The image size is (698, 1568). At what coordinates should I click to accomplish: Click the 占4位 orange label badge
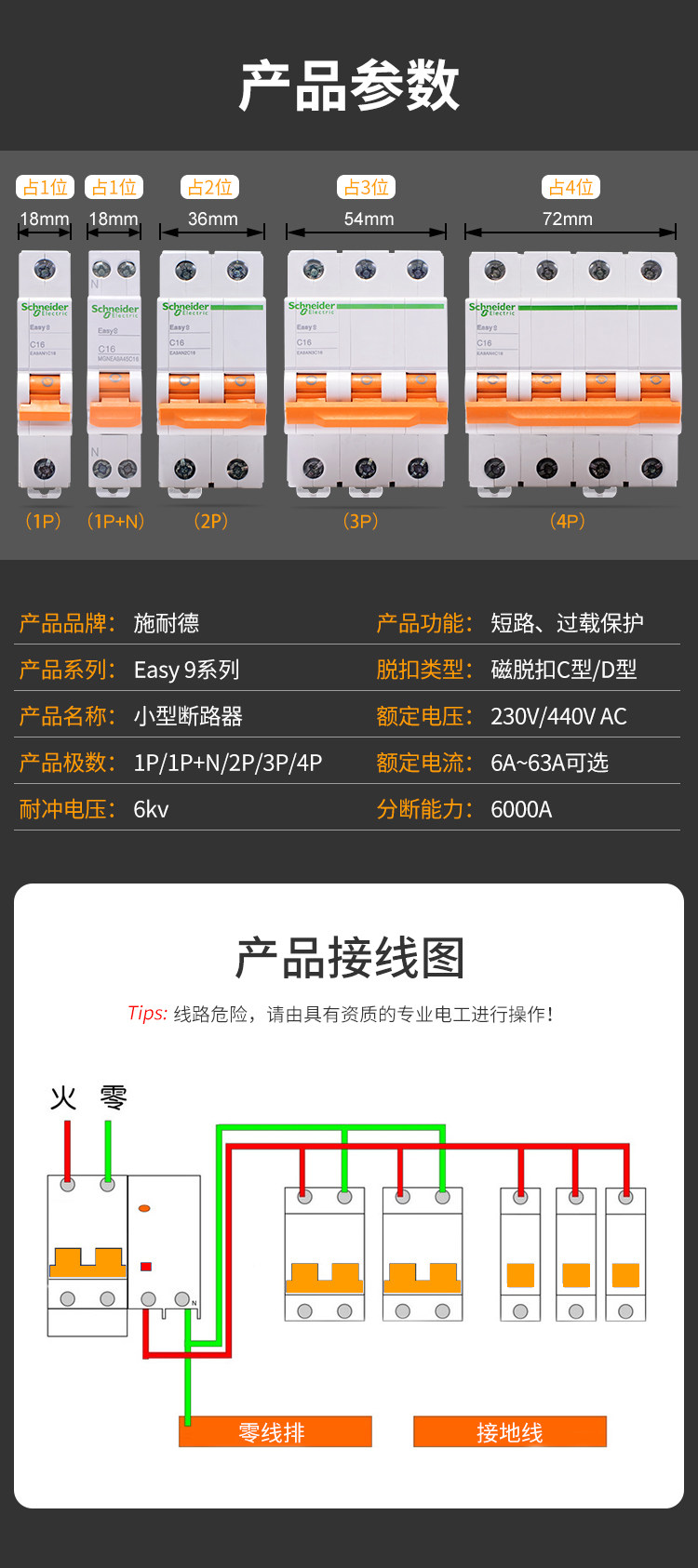(570, 187)
